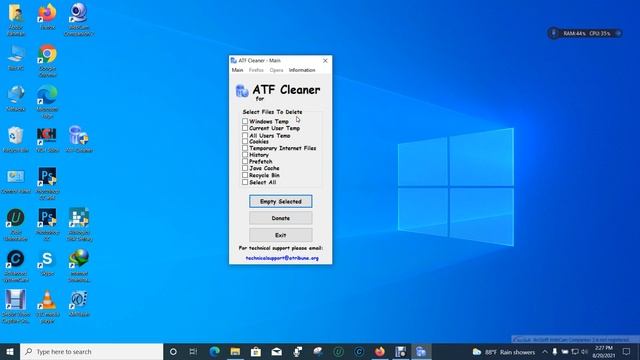Viewport: 640px width, 360px height.
Task: Open the Information menu
Action: tap(302, 70)
